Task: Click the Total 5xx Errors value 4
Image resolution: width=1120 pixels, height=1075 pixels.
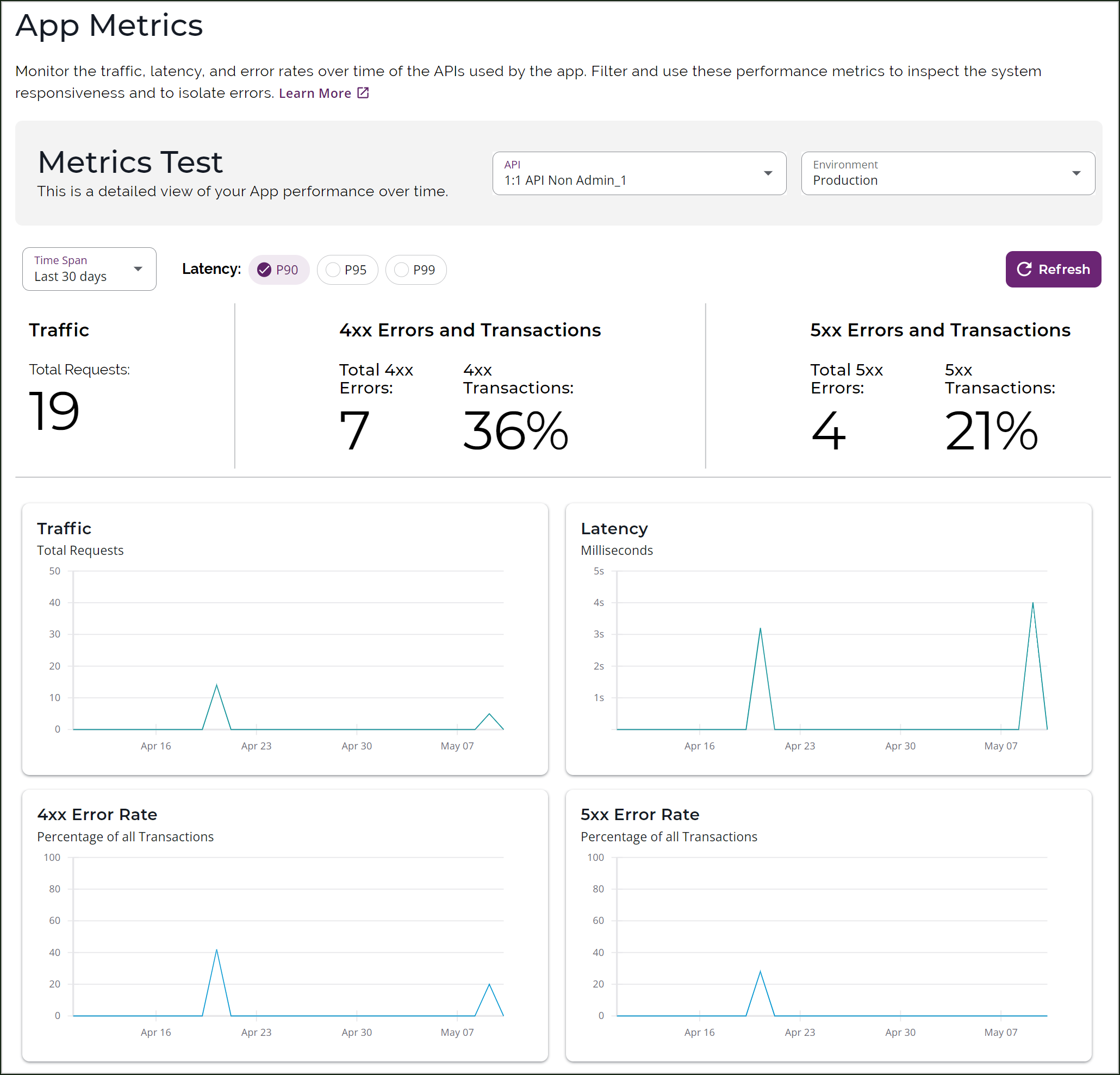Action: tap(828, 432)
